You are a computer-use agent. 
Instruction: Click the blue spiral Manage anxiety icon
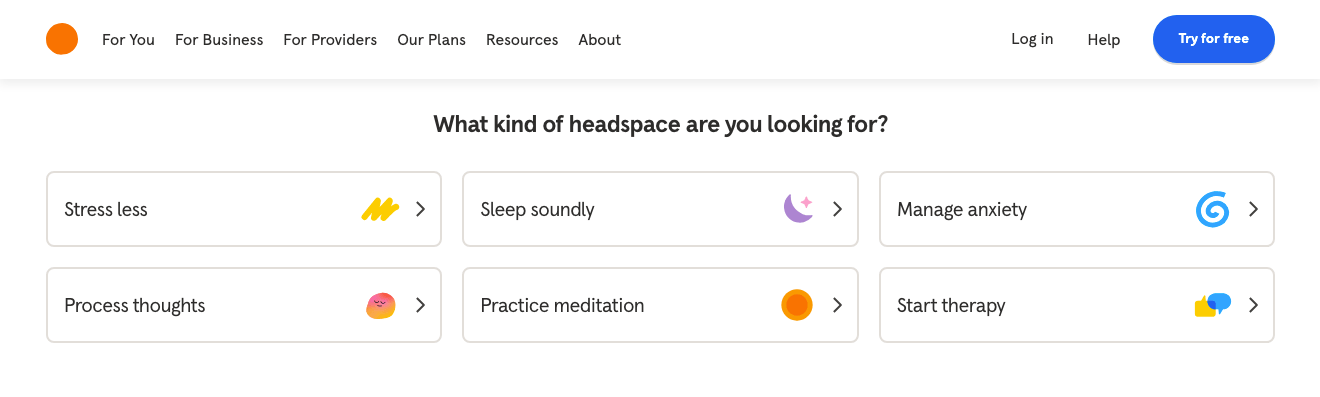tap(1212, 209)
